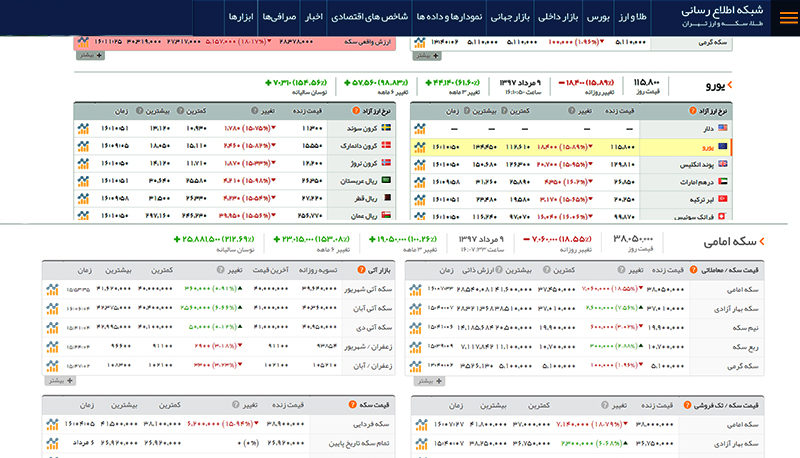
Task: Expand بیشتر under the بازار آتی table
Action: (60, 380)
